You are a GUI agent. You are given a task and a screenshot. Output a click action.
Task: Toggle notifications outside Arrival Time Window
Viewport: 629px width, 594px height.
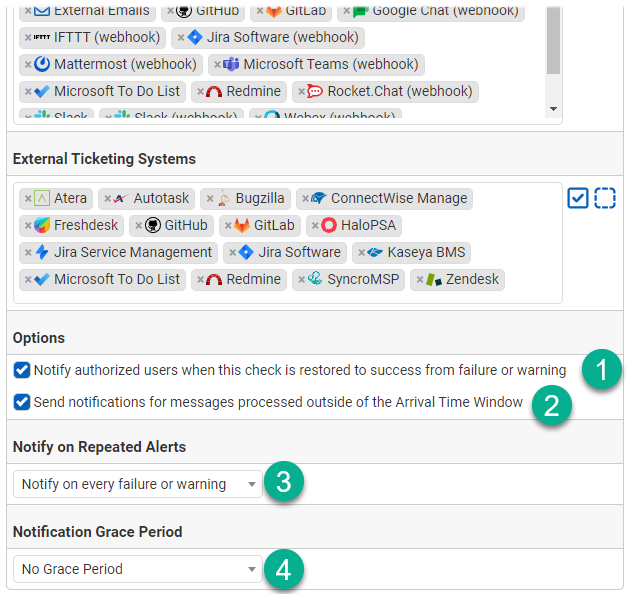22,402
